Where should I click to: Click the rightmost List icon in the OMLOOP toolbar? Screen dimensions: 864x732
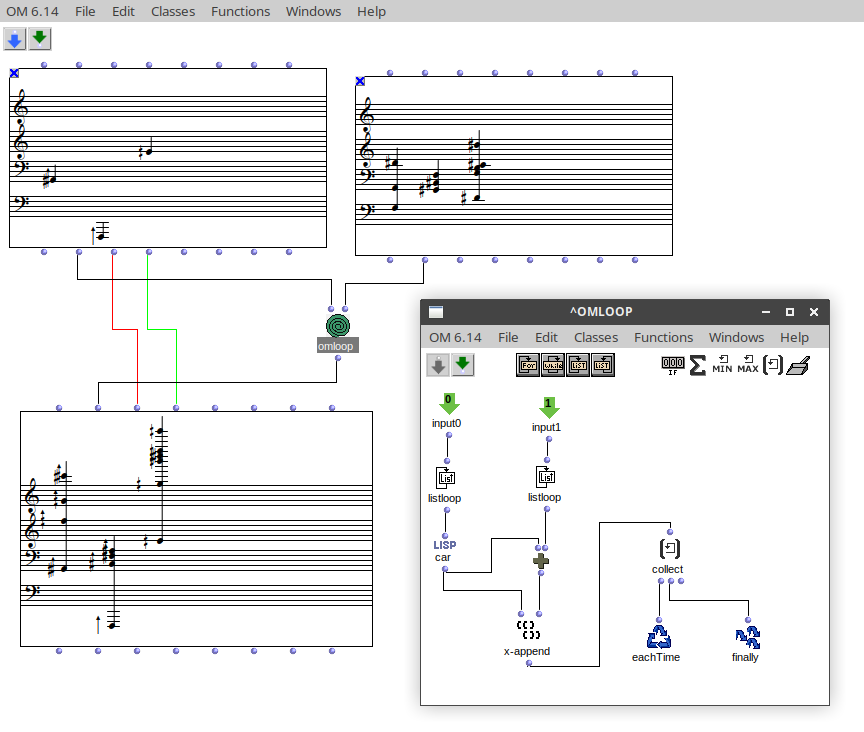click(x=603, y=365)
